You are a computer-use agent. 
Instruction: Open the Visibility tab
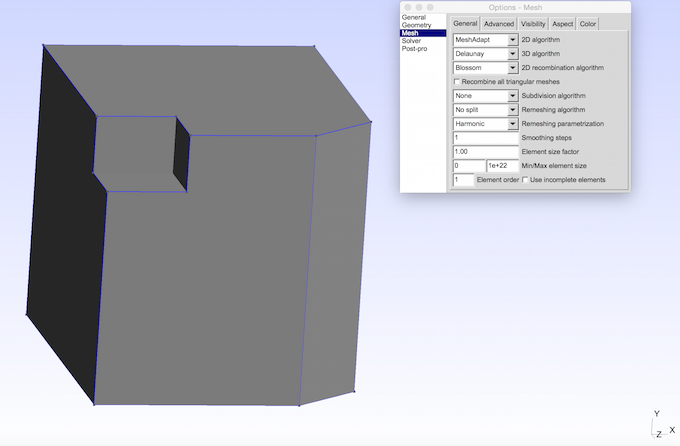click(x=533, y=23)
